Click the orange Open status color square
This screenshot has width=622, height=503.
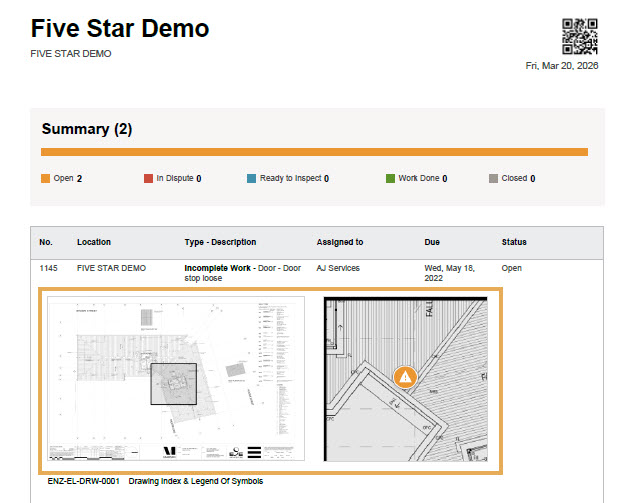coord(45,179)
